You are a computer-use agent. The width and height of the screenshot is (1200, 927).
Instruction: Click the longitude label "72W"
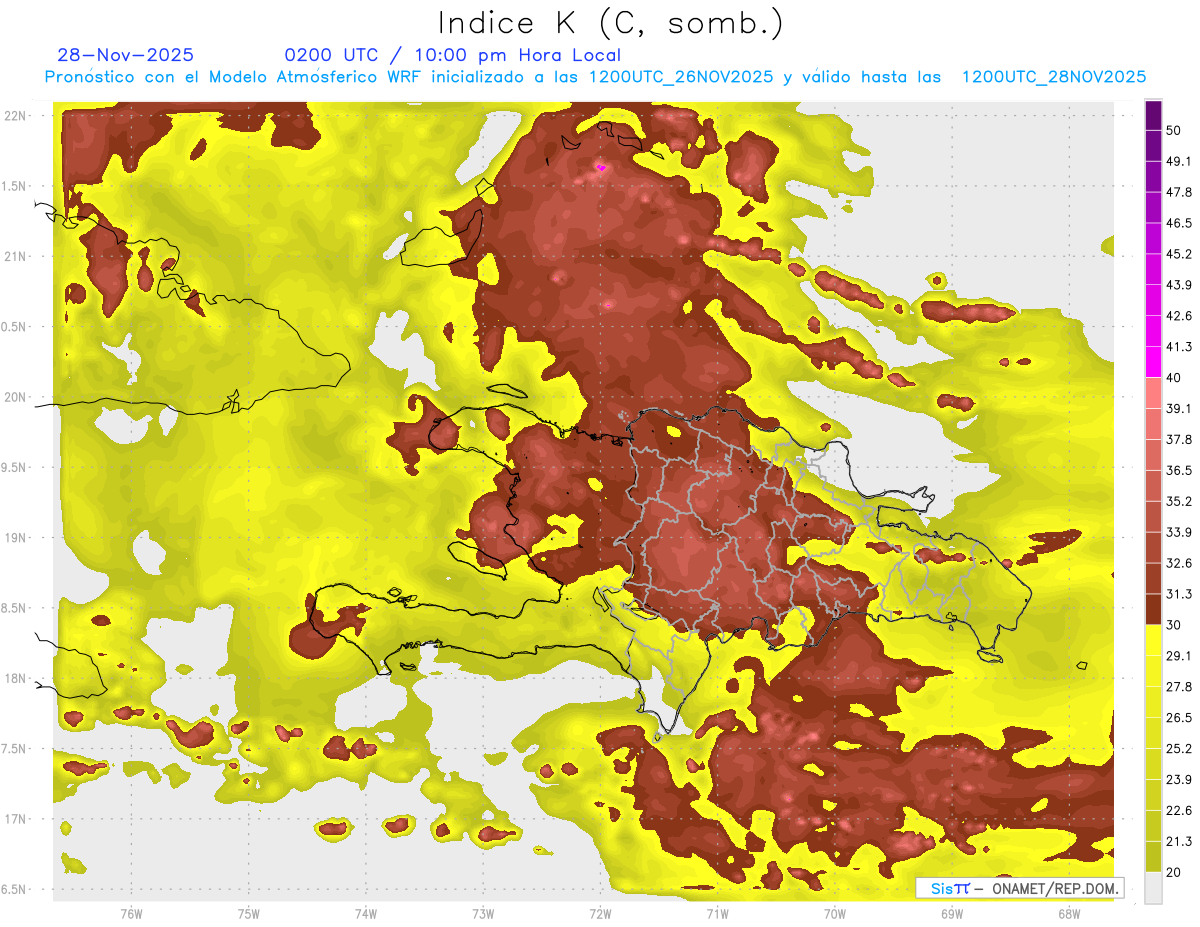coord(600,913)
